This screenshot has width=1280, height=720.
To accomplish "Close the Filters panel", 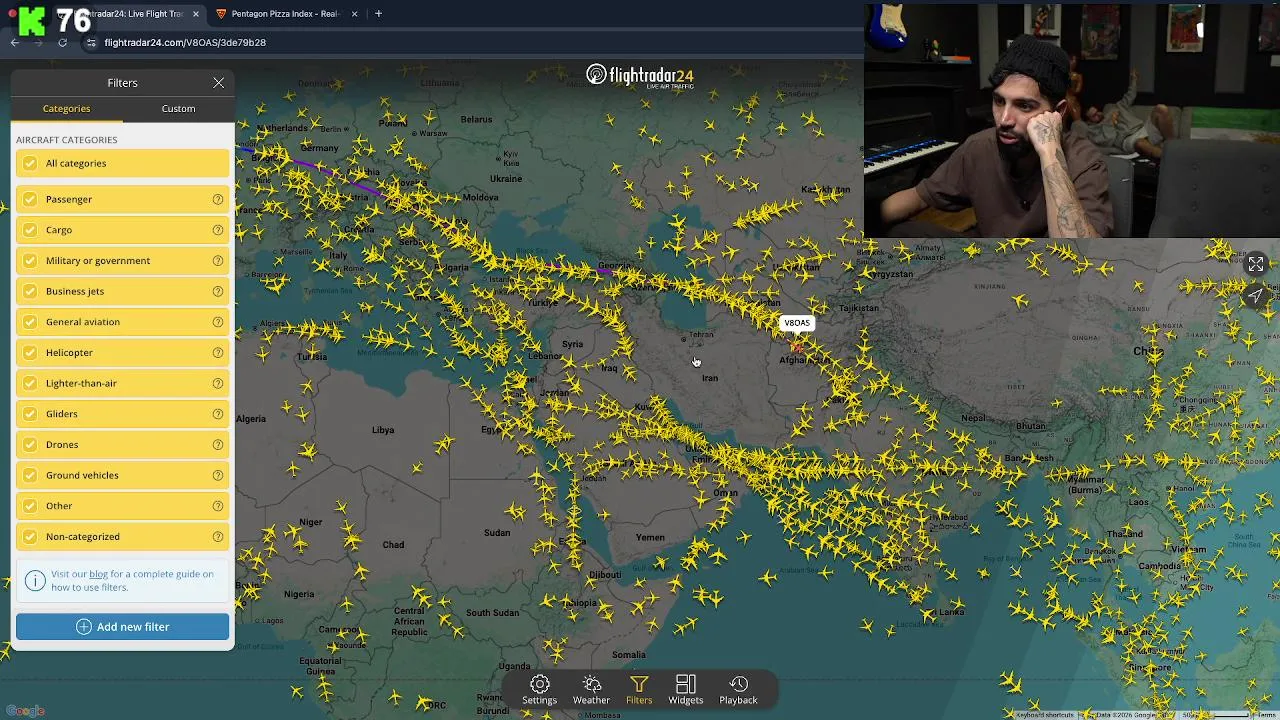I will coord(218,83).
